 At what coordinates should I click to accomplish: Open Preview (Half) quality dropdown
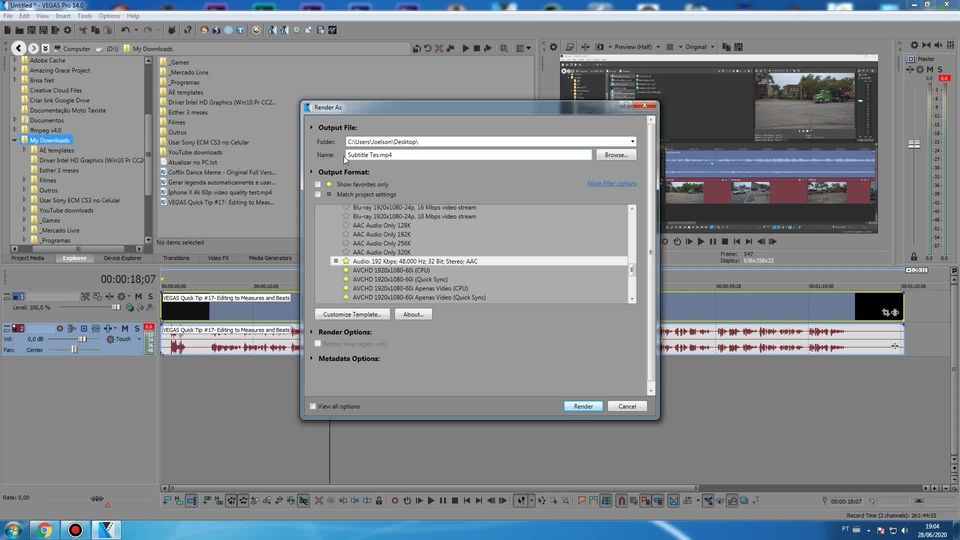tap(637, 47)
